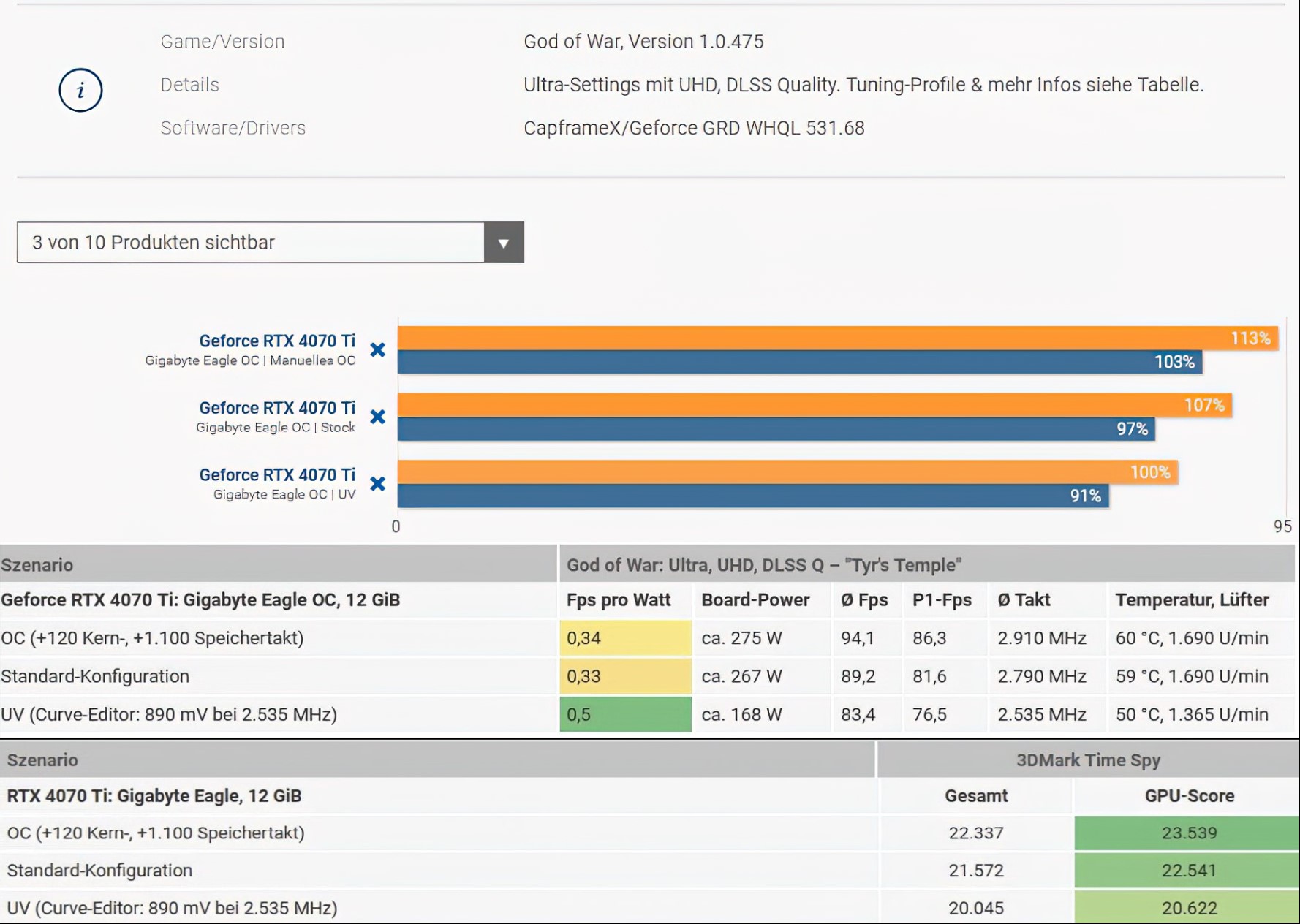Screen dimensions: 1300x924
Task: Click the info circle icon
Action: pyautogui.click(x=80, y=90)
